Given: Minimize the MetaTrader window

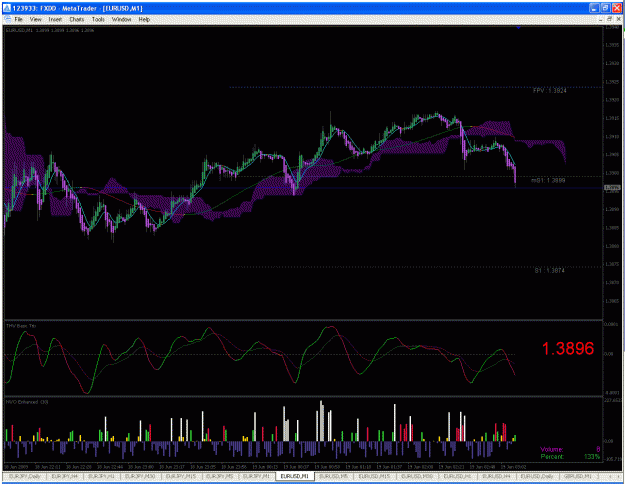Looking at the screenshot, I should 594,8.
